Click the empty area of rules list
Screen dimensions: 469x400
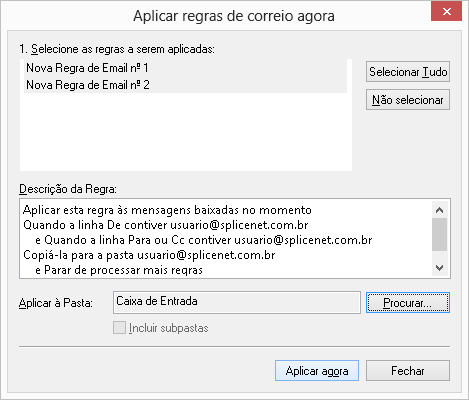point(185,132)
